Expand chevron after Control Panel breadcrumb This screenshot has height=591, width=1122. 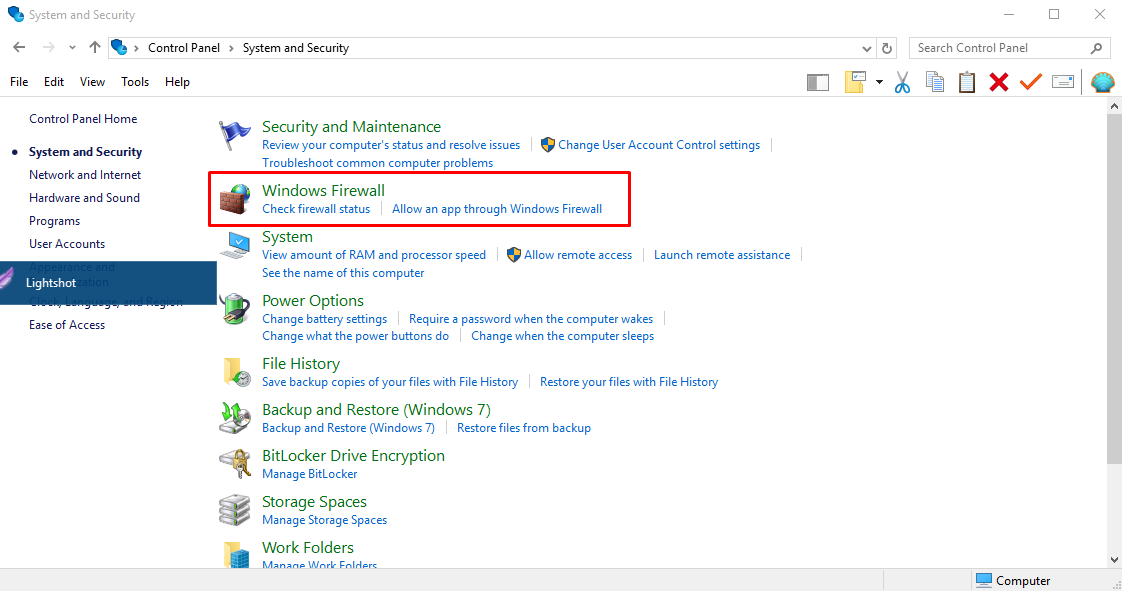pyautogui.click(x=231, y=48)
